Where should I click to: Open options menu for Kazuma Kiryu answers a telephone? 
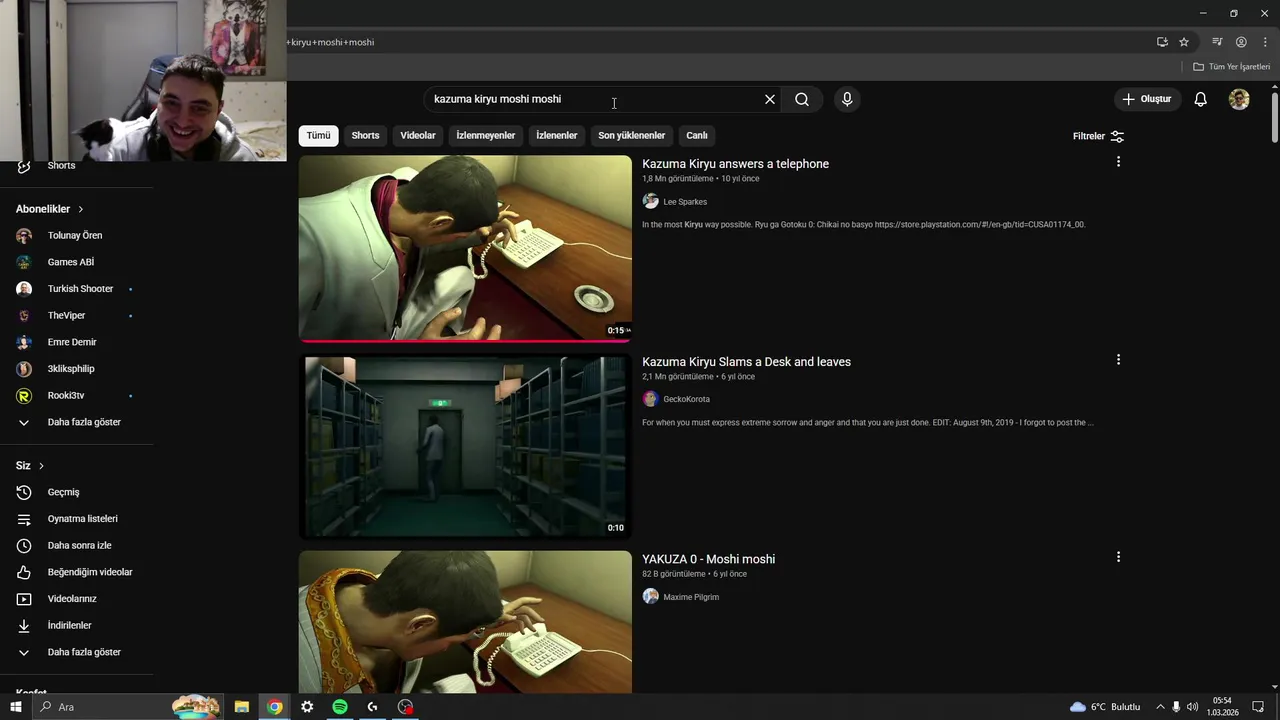tap(1118, 162)
